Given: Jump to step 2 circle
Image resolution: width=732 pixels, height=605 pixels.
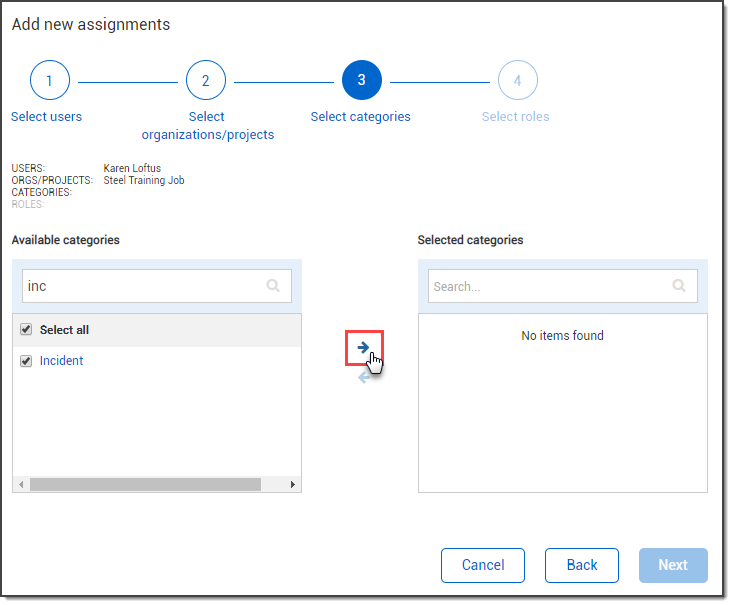Looking at the screenshot, I should [206, 81].
